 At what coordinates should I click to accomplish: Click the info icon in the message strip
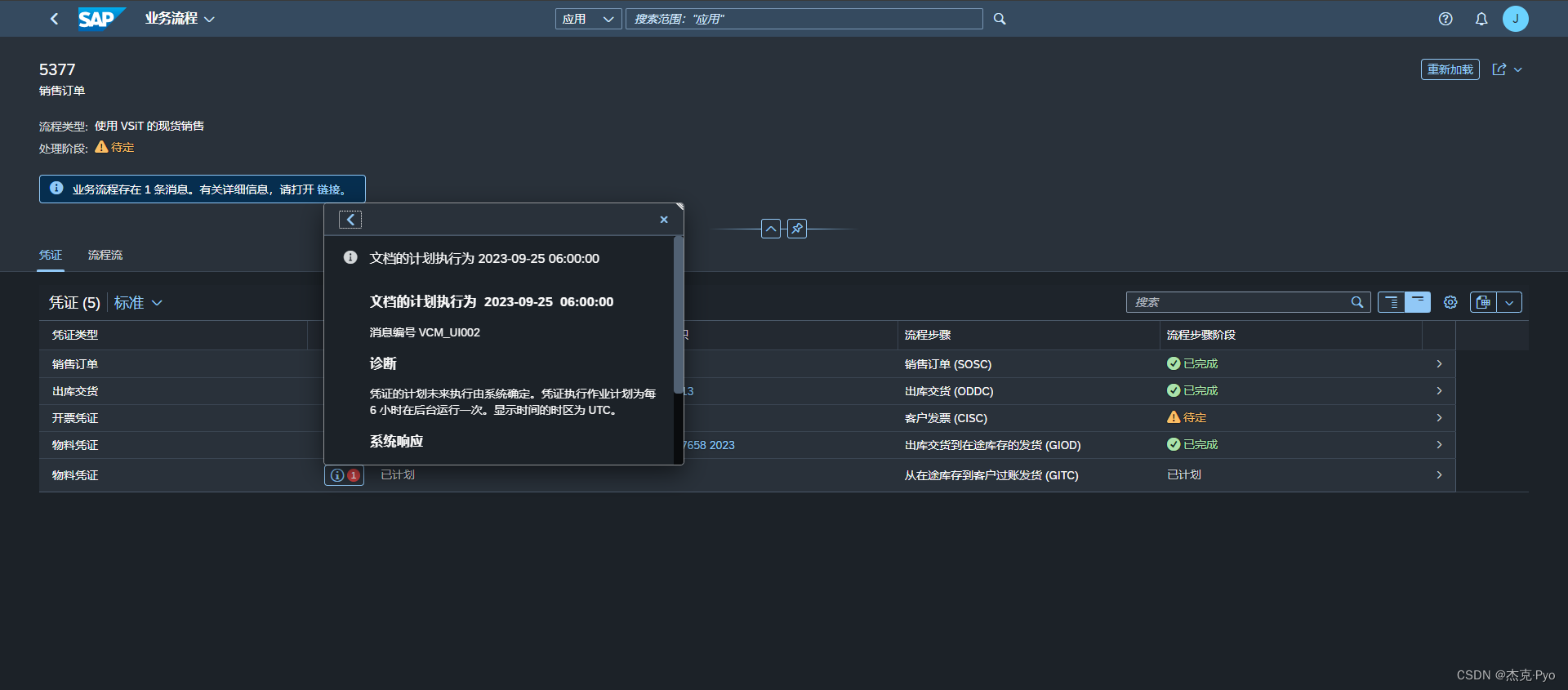[56, 188]
